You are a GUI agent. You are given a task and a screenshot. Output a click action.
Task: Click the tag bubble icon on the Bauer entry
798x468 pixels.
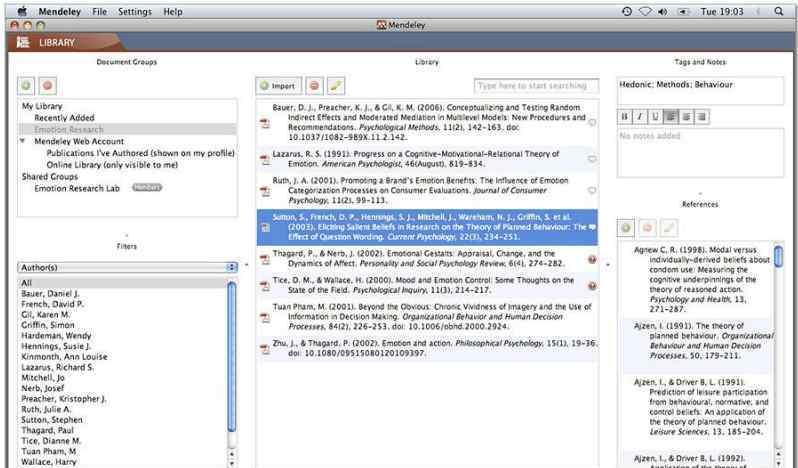click(x=592, y=123)
